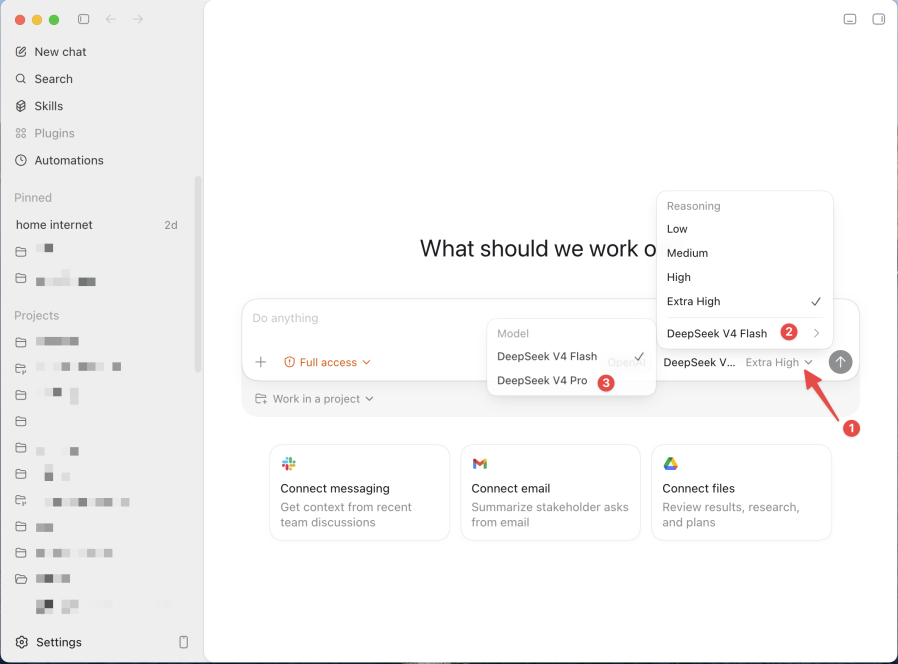This screenshot has width=898, height=664.
Task: Click the Skills cube icon
Action: (21, 106)
